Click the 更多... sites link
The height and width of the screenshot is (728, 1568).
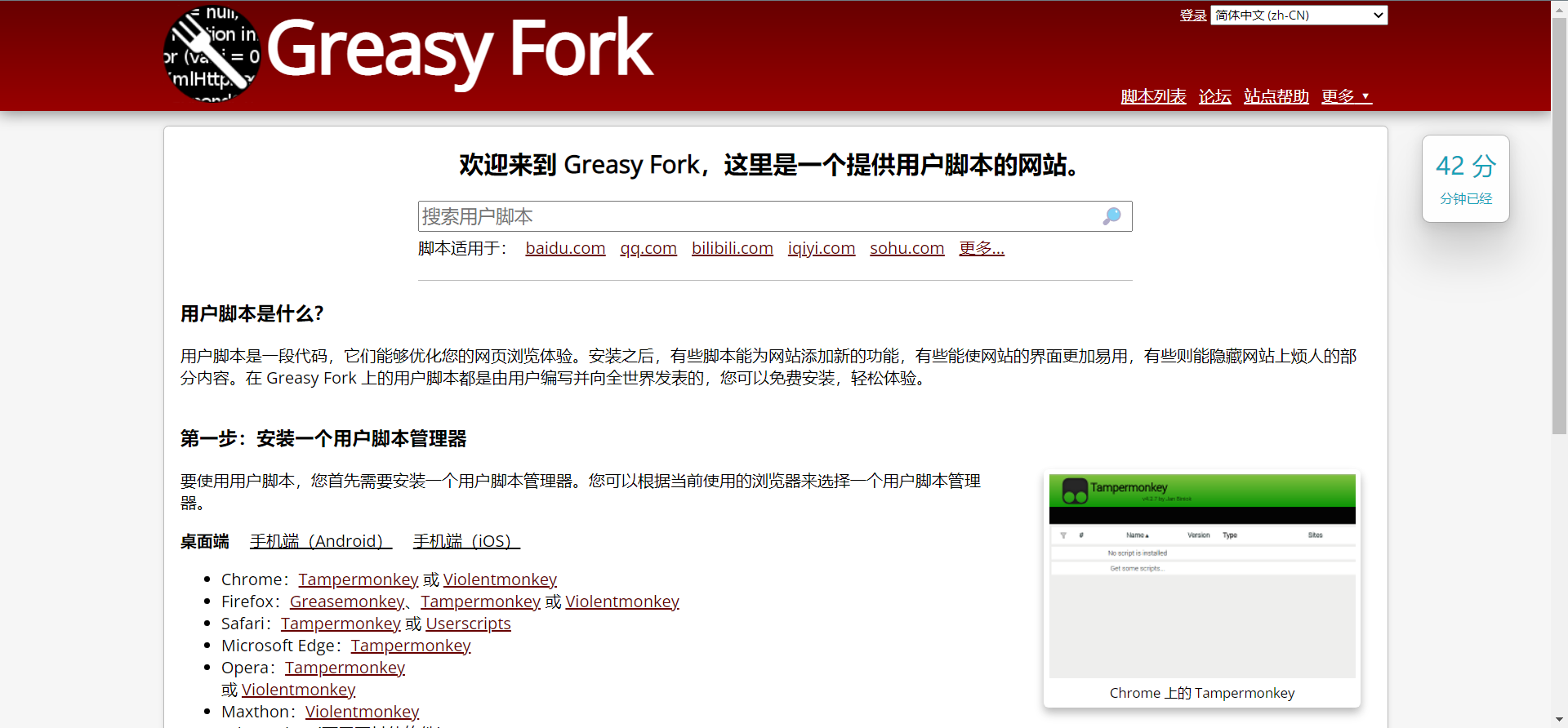point(981,248)
